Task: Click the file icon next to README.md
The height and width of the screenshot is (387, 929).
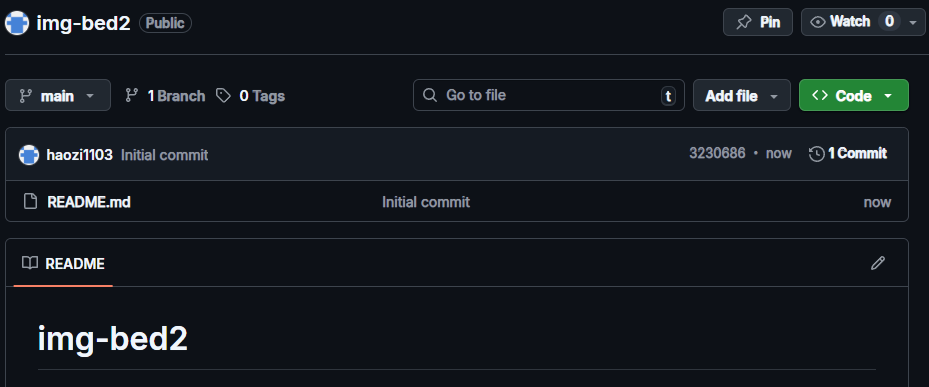Action: tap(30, 202)
